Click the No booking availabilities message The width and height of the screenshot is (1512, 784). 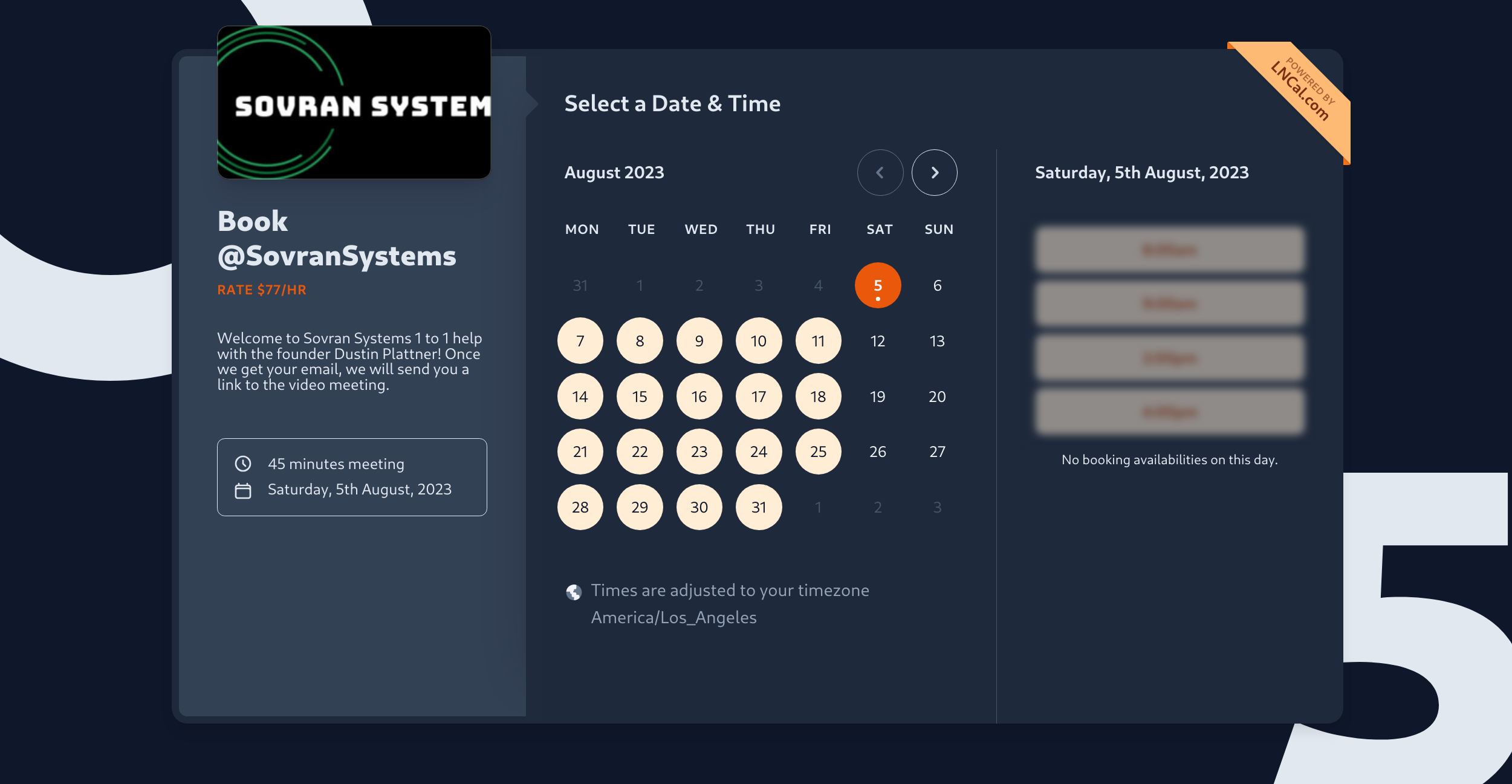1170,460
